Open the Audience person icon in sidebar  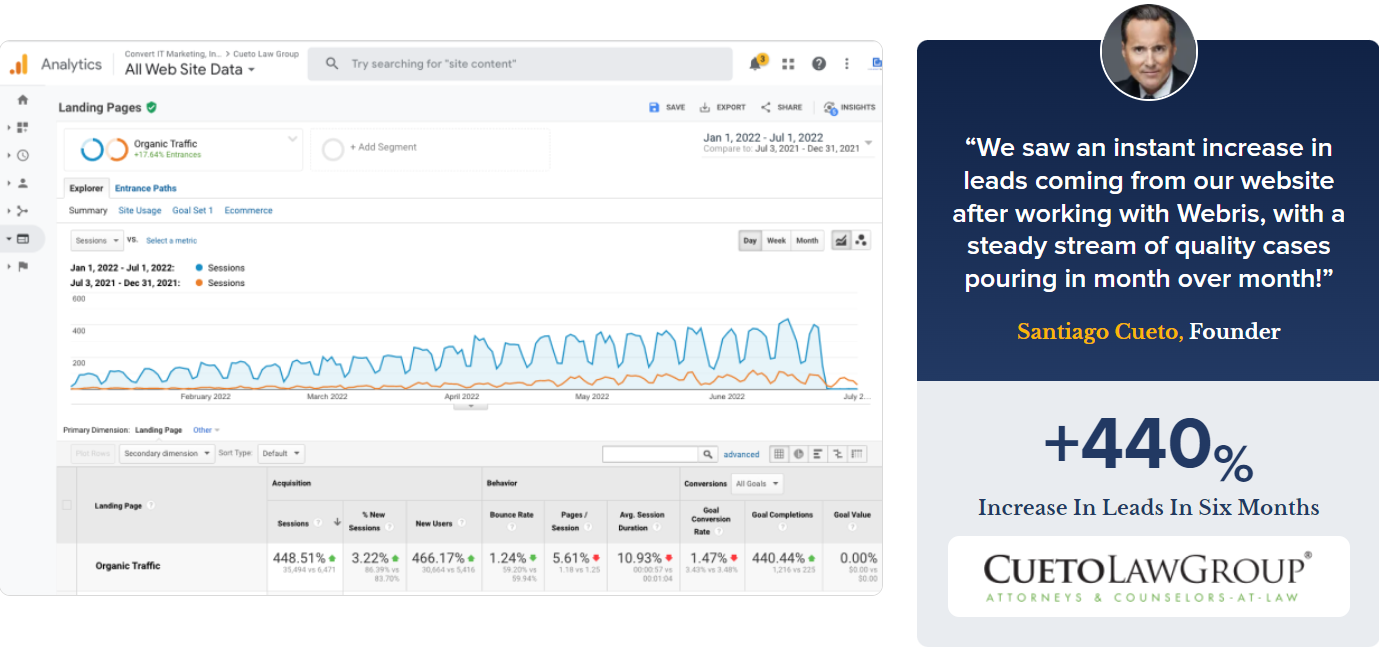point(23,183)
